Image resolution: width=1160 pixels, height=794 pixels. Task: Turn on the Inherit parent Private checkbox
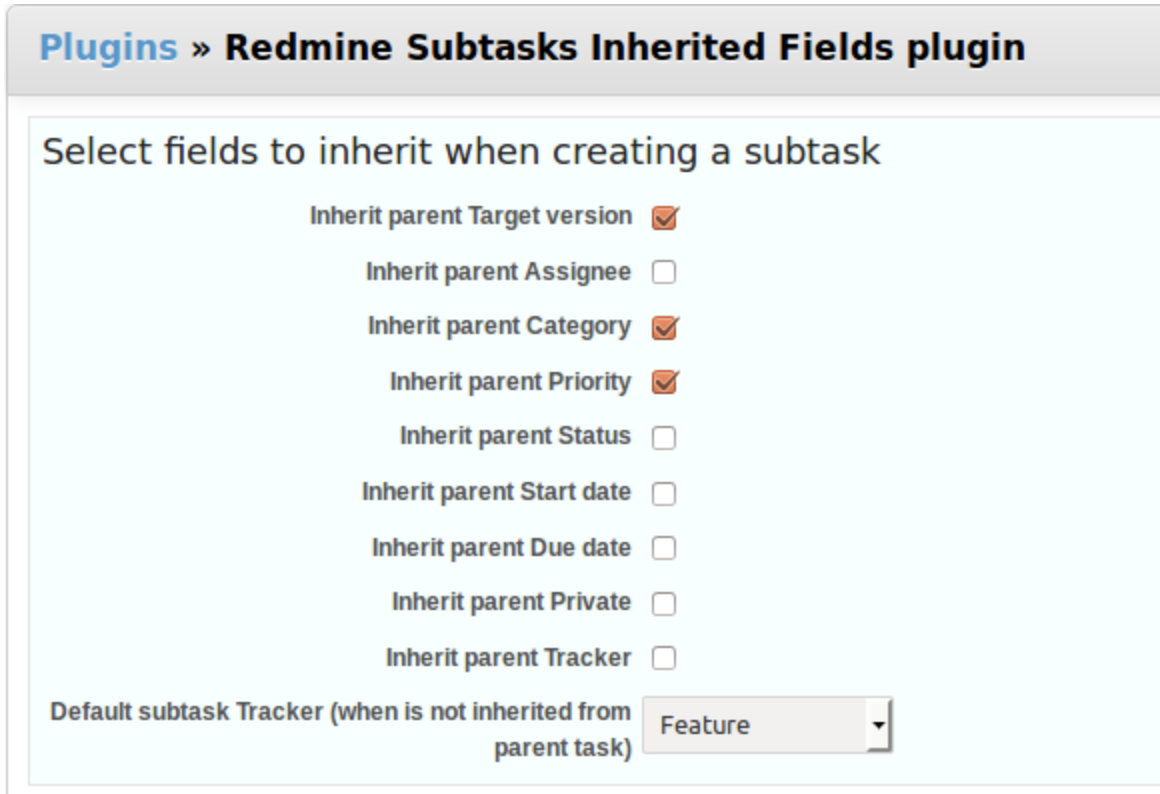pyautogui.click(x=664, y=603)
